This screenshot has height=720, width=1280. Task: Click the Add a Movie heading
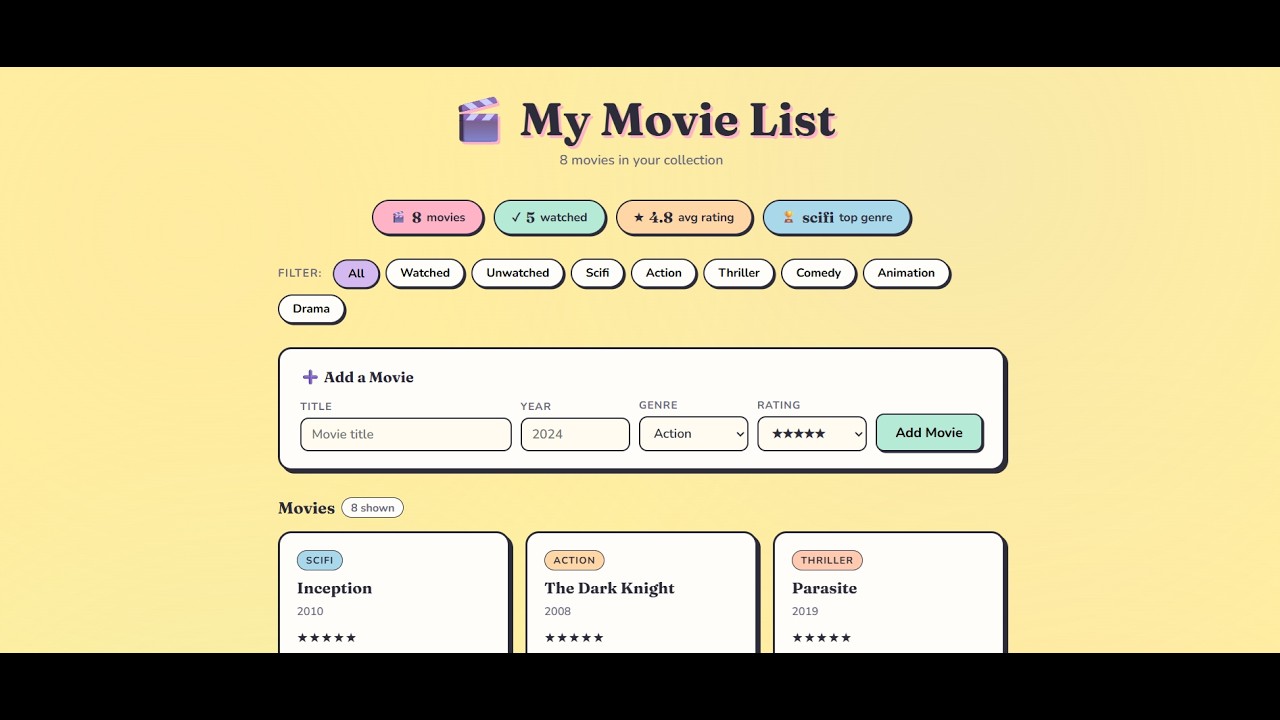point(368,377)
